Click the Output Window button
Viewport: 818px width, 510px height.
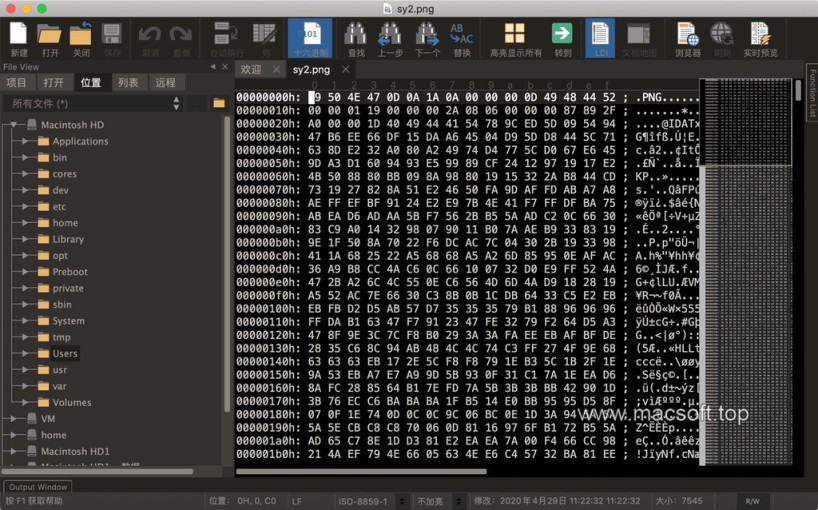click(37, 487)
